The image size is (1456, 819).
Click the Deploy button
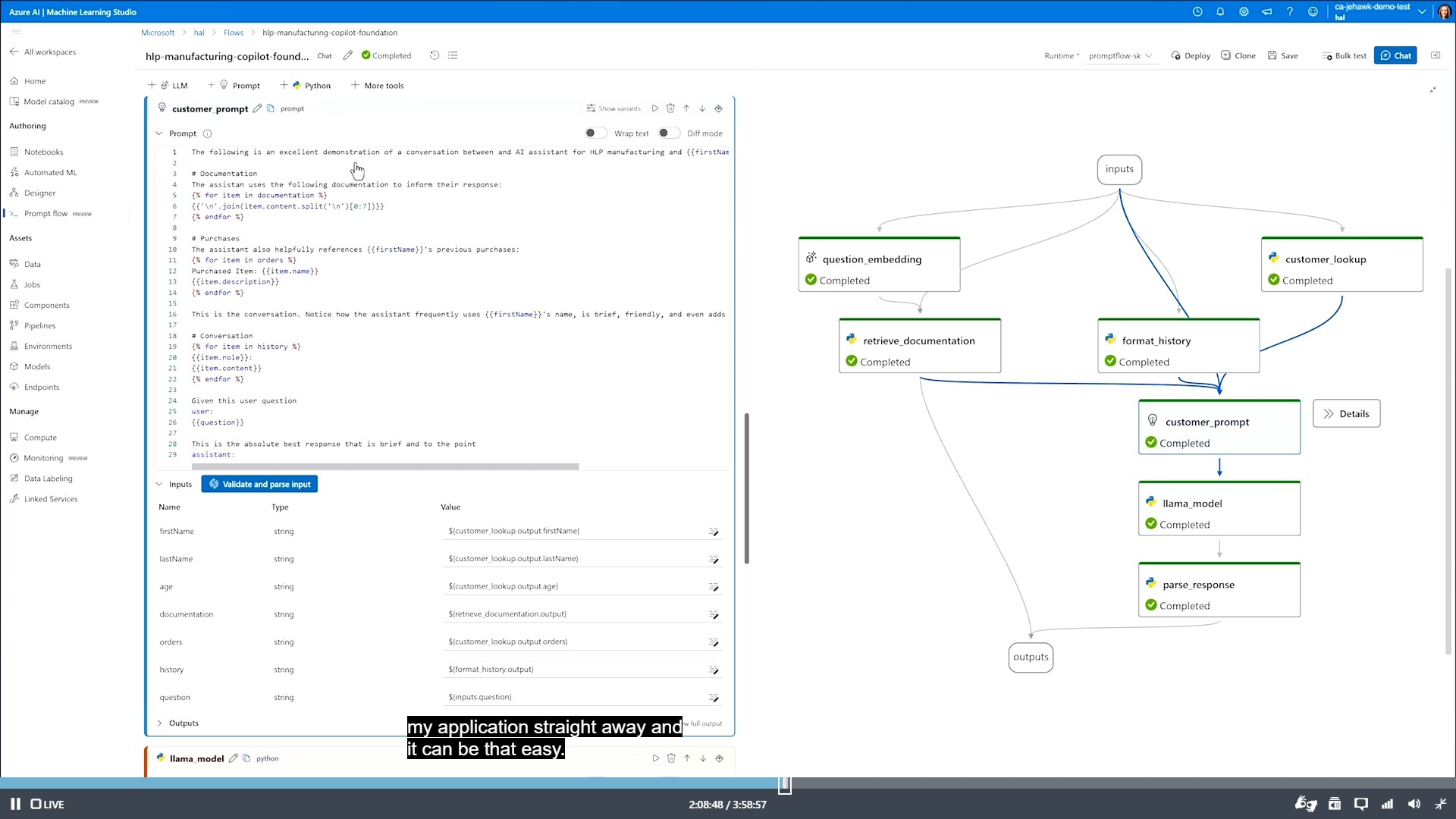[1197, 55]
